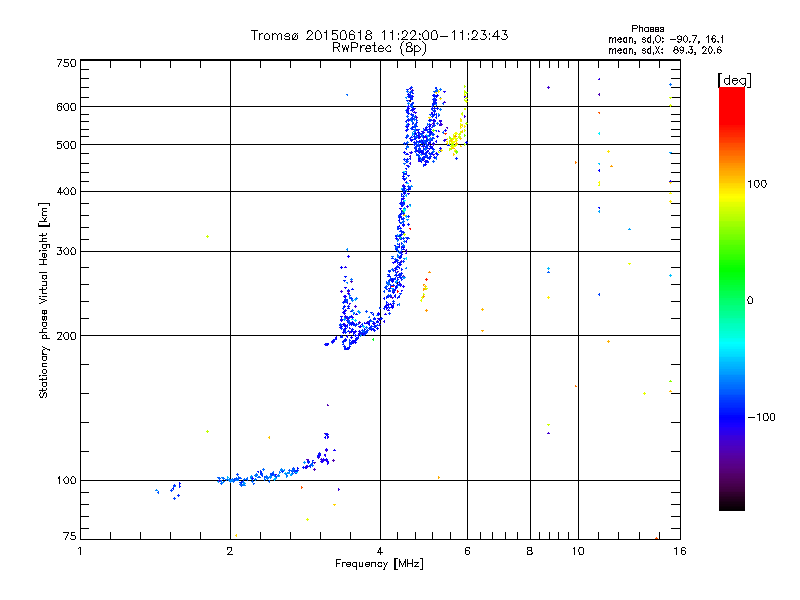800x600 pixels.
Task: Click the 'Stationary phase Virtual Height [km]' axis label
Action: (x=44, y=300)
